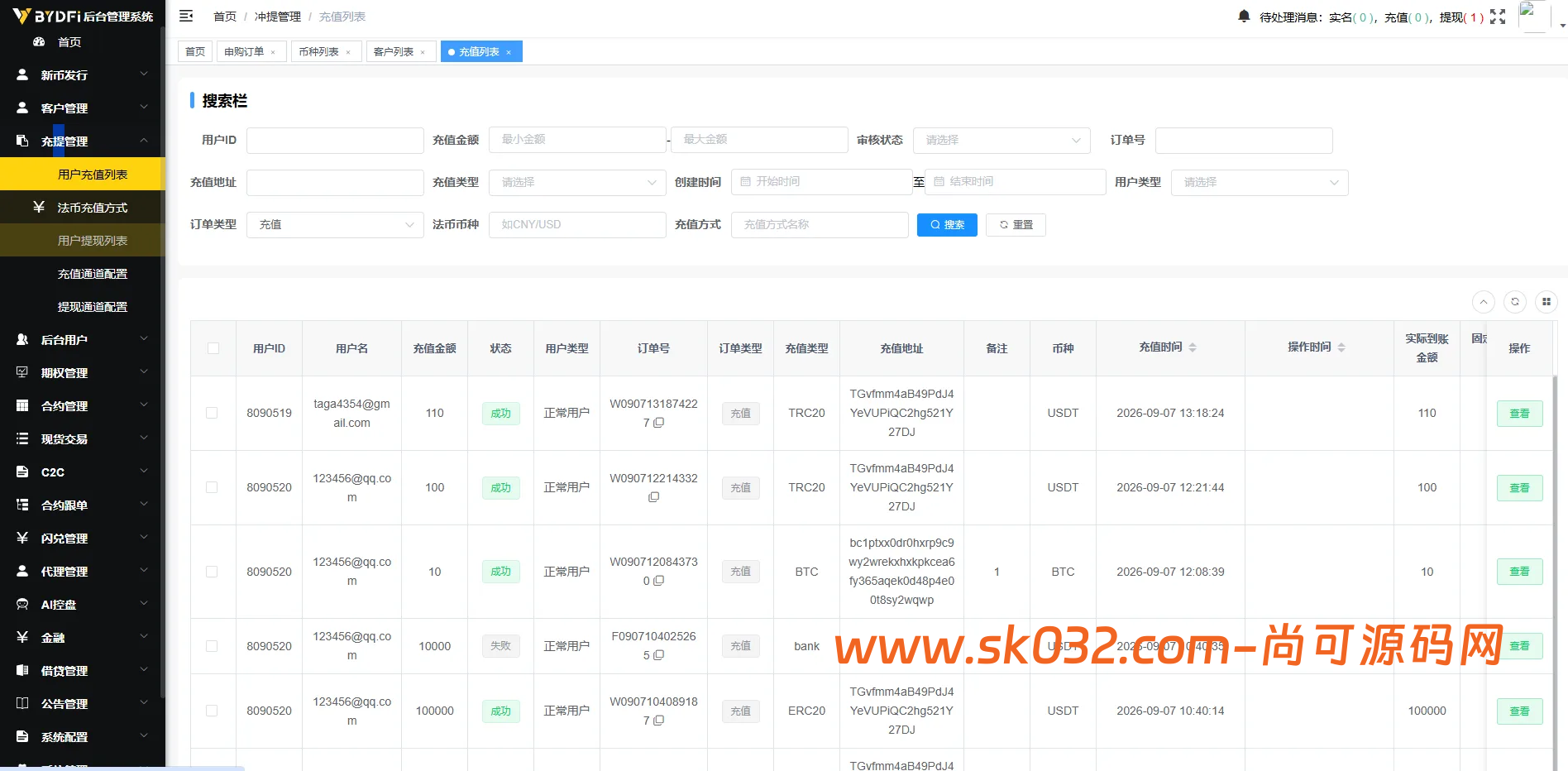Image resolution: width=1568 pixels, height=771 pixels.
Task: Open 用户提现列表 in the sidebar
Action: (83, 241)
